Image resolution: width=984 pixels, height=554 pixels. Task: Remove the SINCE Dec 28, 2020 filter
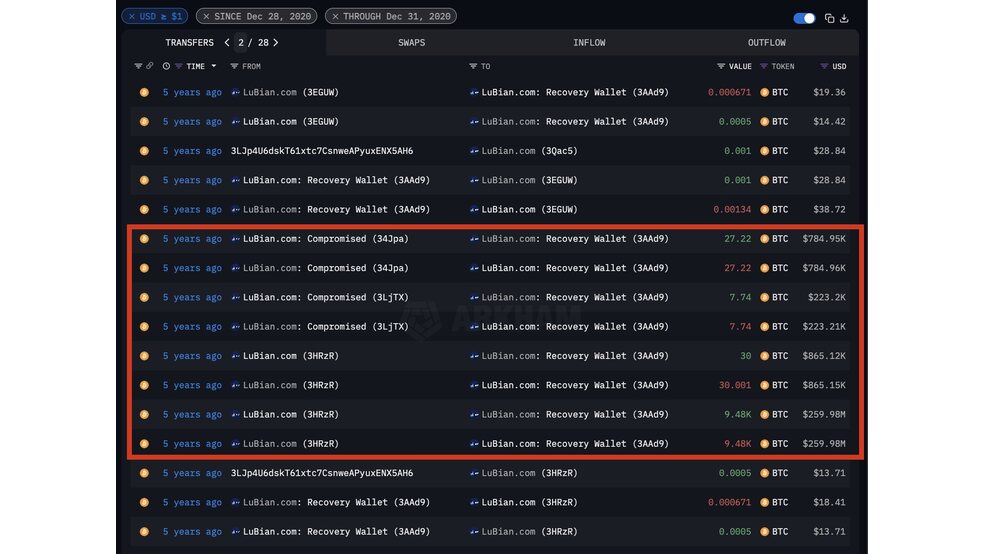pyautogui.click(x=206, y=16)
